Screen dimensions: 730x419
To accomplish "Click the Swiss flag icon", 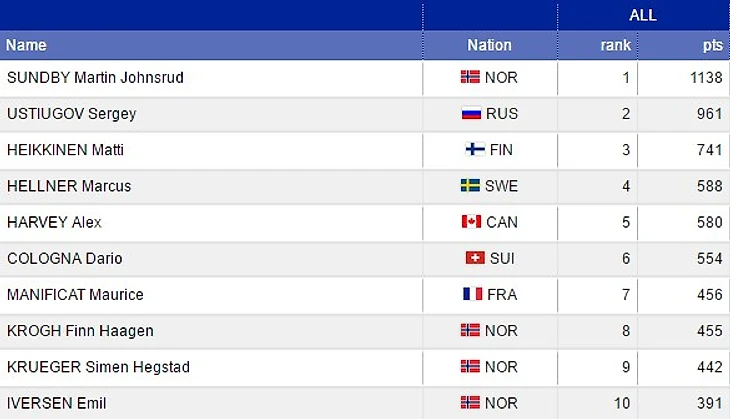I will [475, 258].
